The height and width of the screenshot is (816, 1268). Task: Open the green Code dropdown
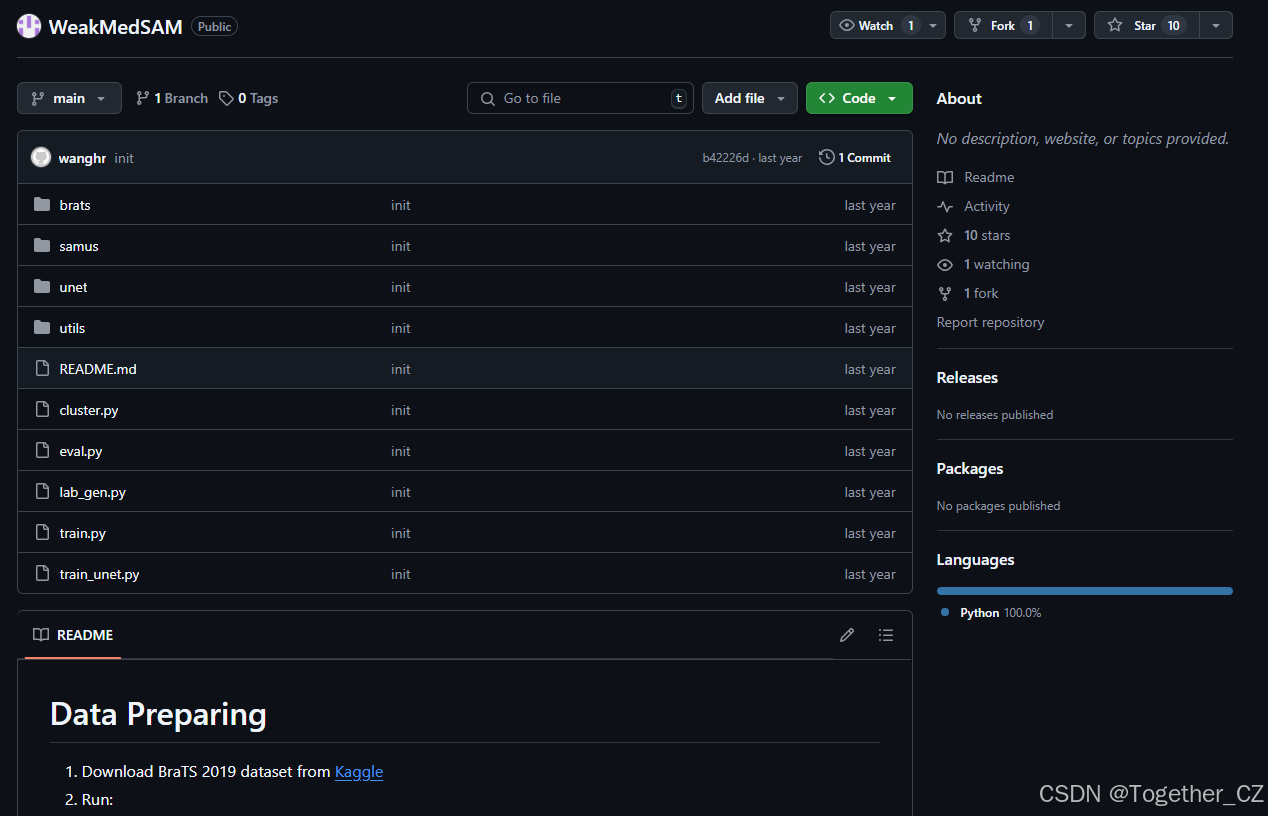coord(859,98)
